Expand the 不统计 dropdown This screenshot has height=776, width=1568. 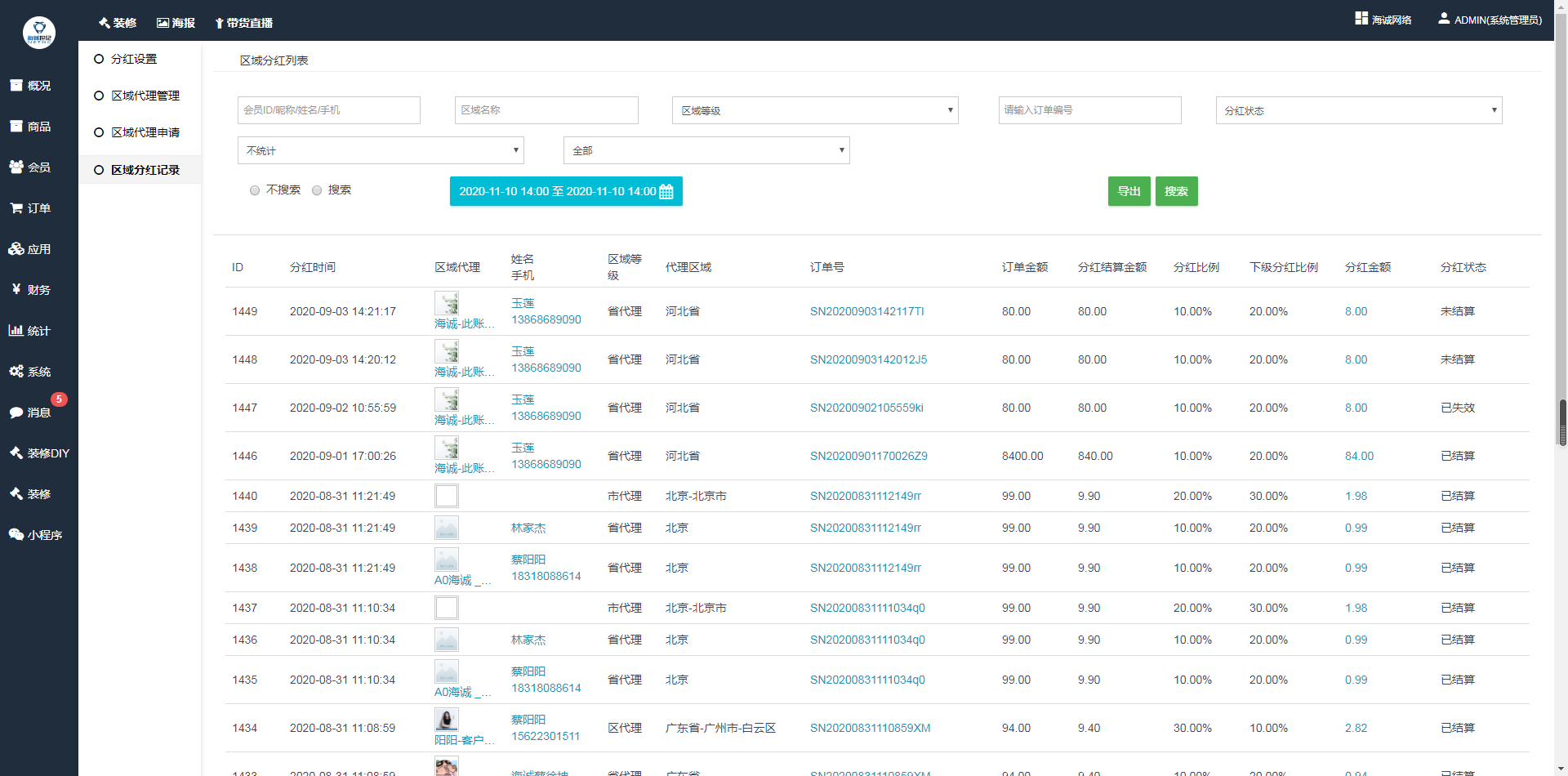380,151
